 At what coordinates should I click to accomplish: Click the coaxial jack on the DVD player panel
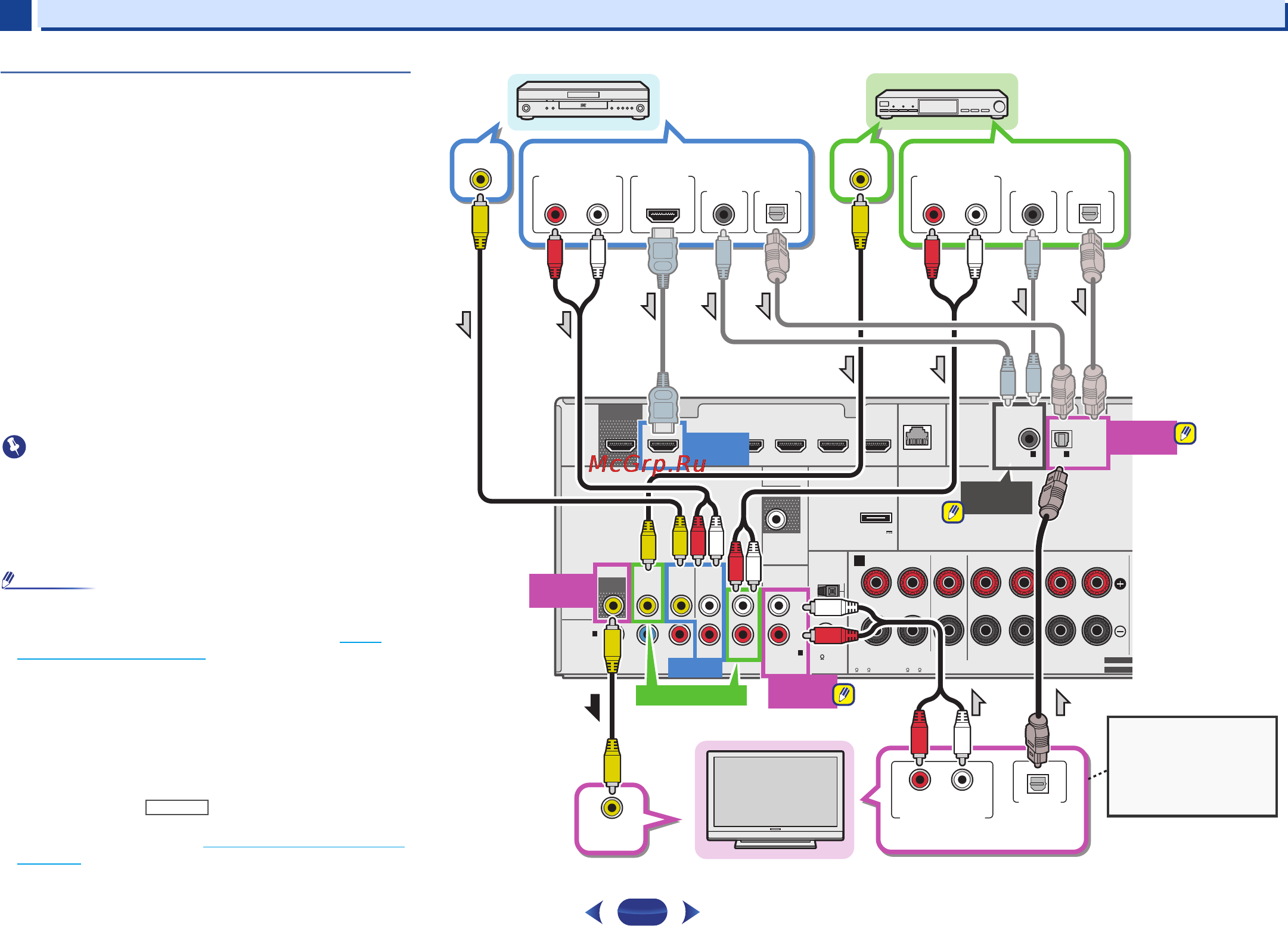(724, 214)
